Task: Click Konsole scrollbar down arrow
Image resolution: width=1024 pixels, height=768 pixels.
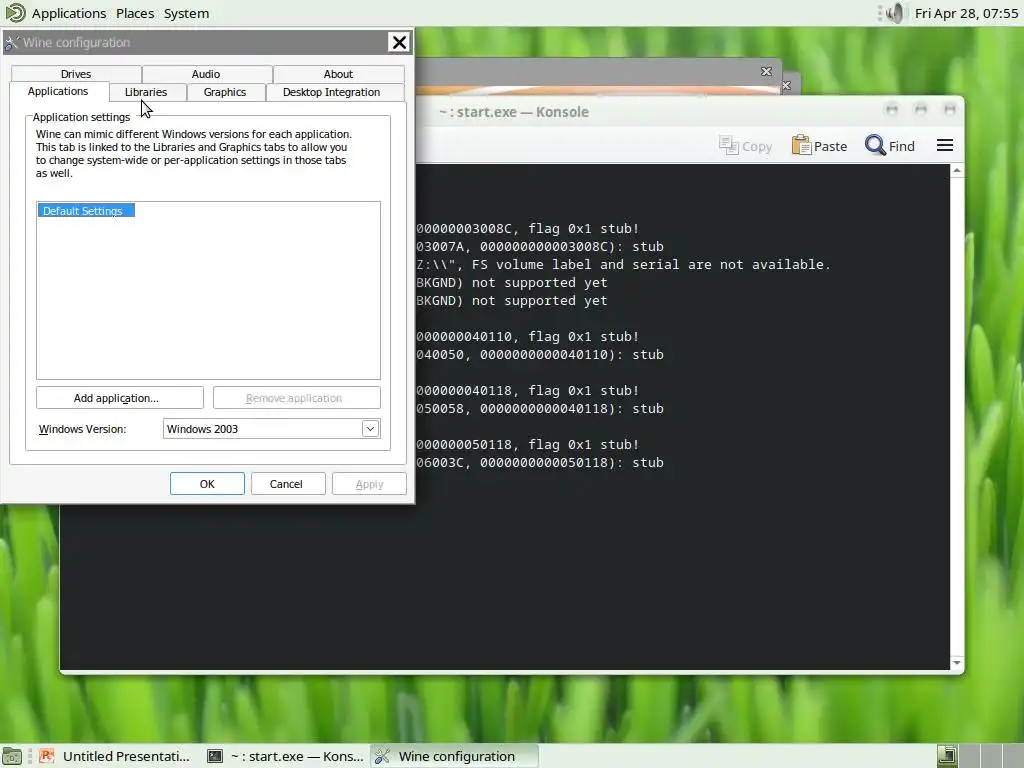Action: click(x=957, y=663)
